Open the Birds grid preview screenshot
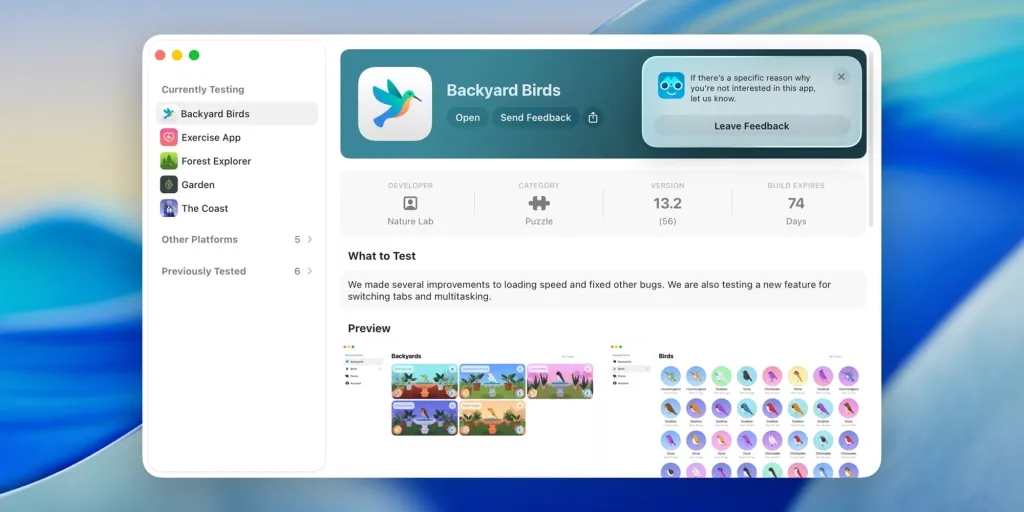 [735, 410]
